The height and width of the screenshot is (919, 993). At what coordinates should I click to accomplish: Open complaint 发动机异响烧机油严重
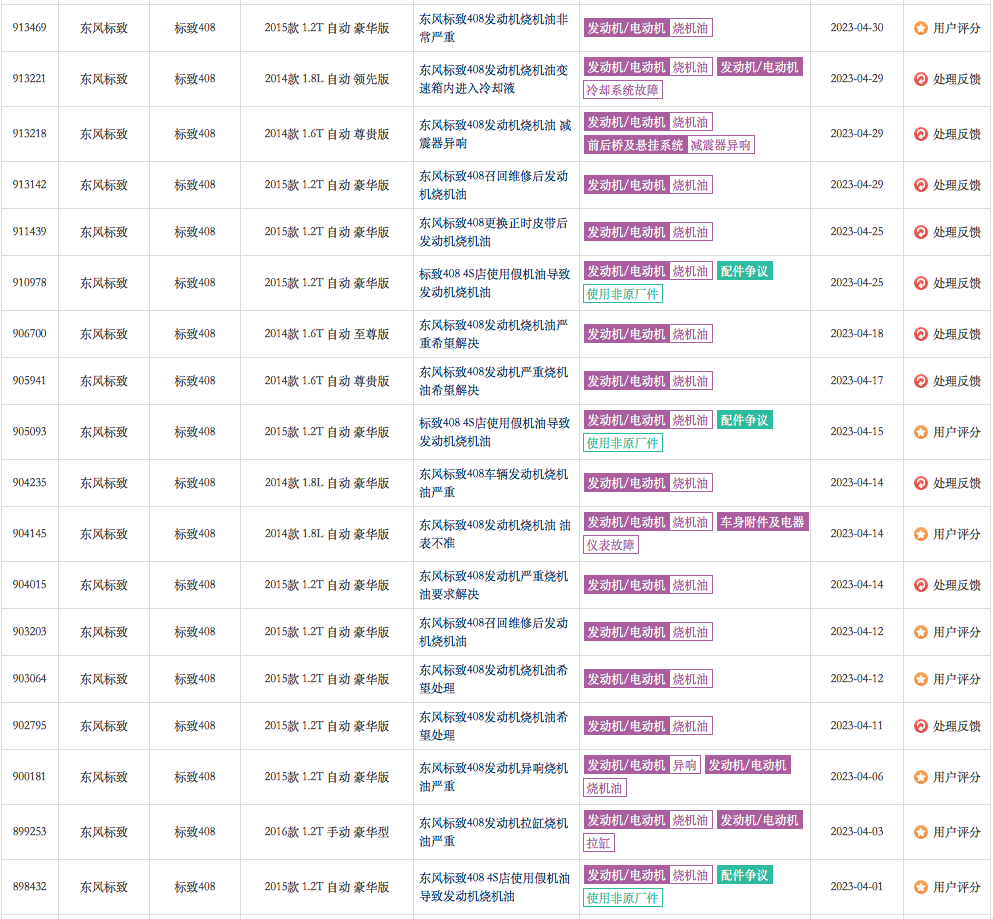click(493, 777)
